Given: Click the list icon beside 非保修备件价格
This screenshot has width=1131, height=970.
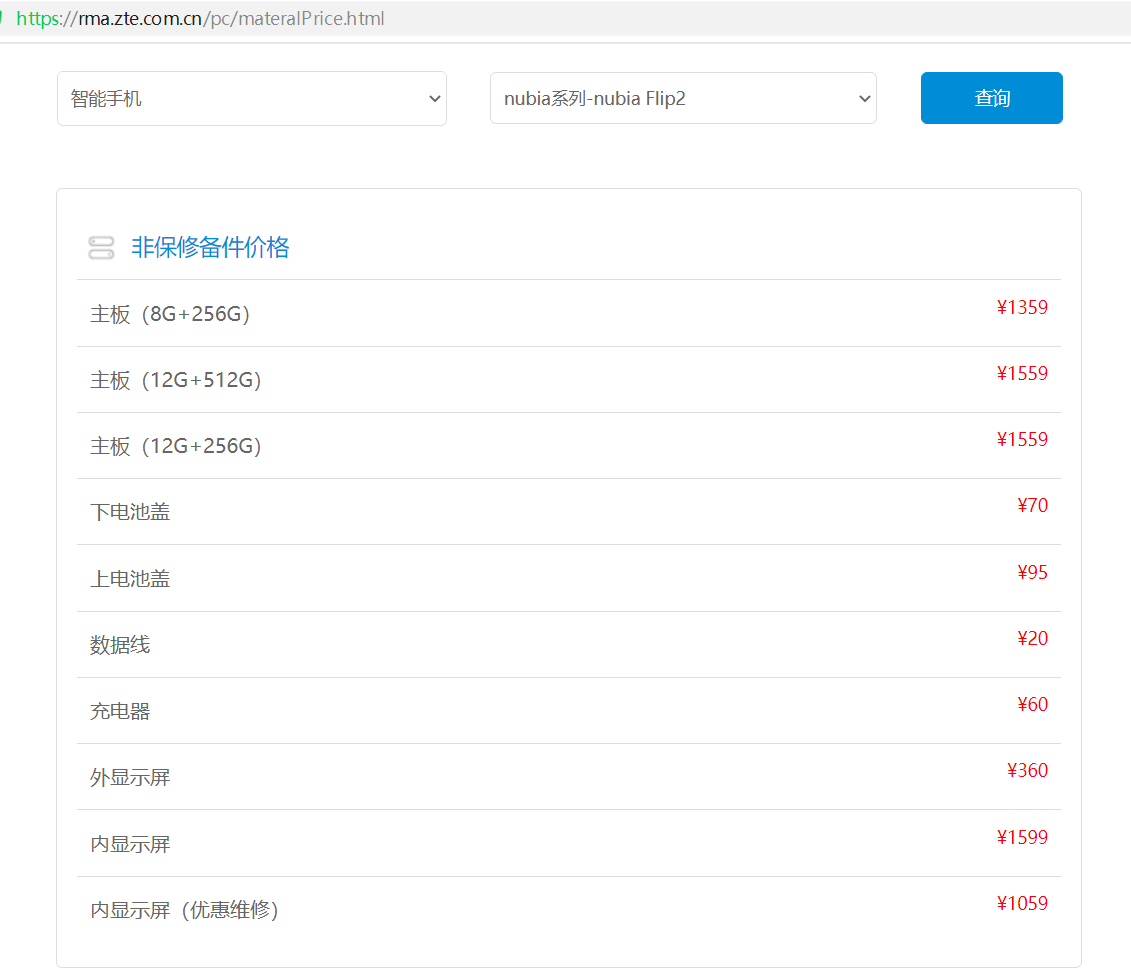Looking at the screenshot, I should [x=101, y=247].
